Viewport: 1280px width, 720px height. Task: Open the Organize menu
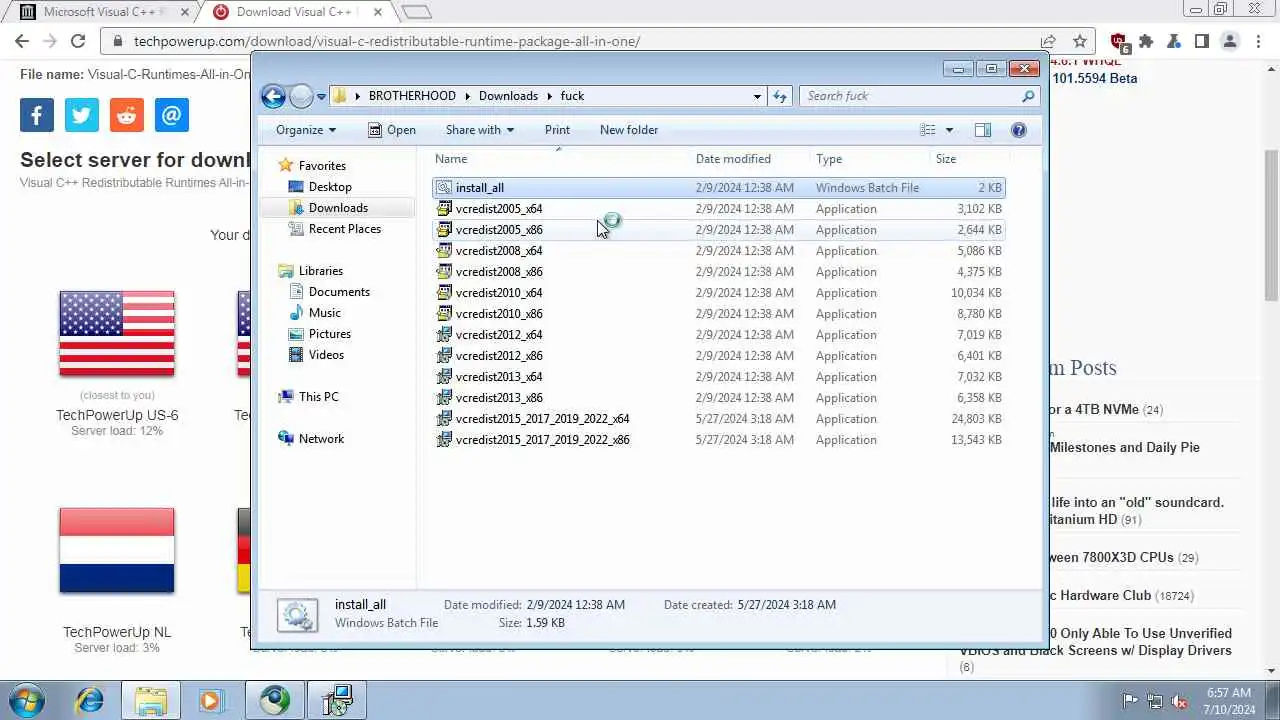[306, 130]
